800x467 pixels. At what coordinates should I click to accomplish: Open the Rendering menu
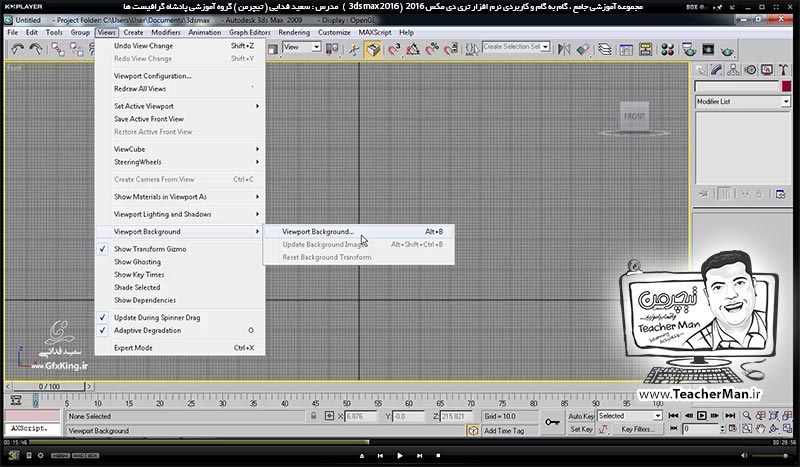[x=294, y=32]
